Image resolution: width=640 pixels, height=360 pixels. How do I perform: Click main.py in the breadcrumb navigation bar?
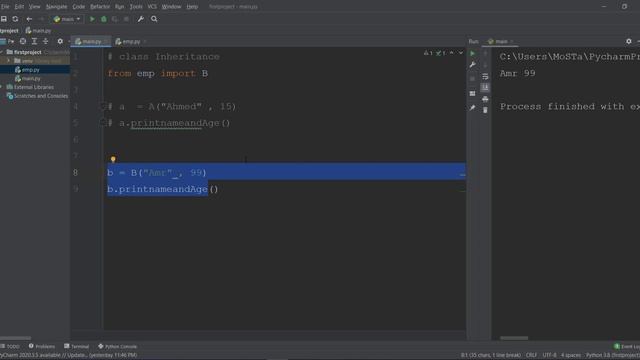[38, 31]
